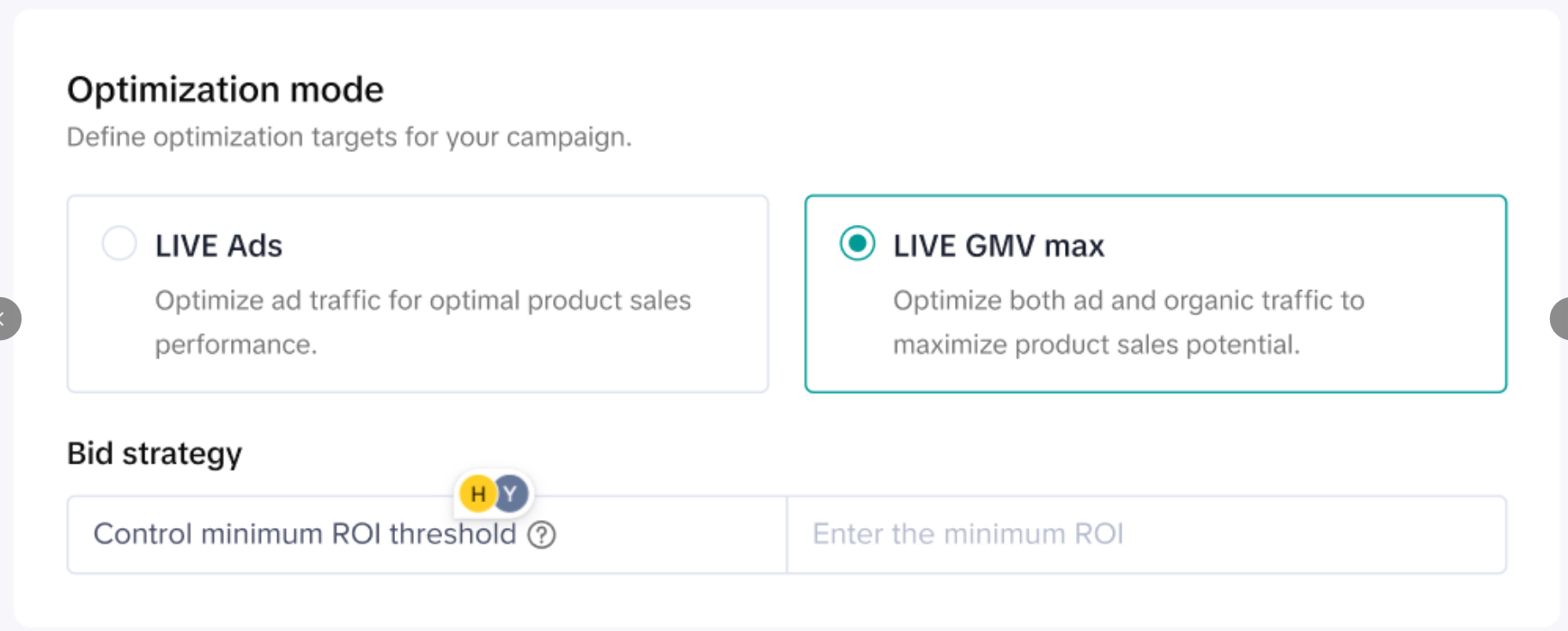Viewport: 1568px width, 631px height.
Task: Click the LIVE GMV max option title
Action: (x=998, y=246)
